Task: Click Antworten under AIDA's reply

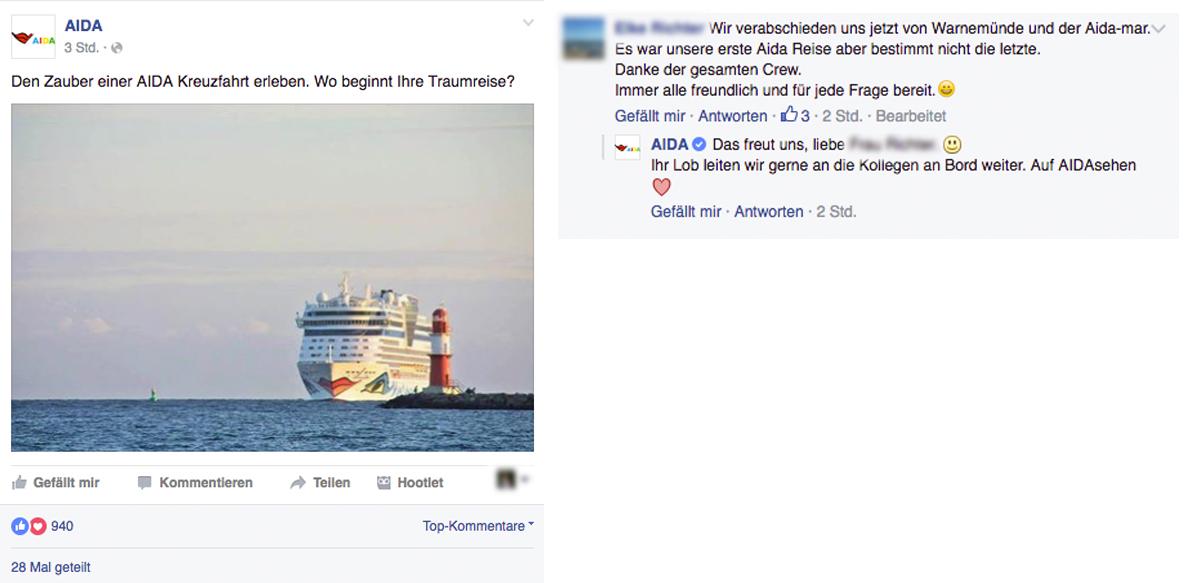Action: 769,212
